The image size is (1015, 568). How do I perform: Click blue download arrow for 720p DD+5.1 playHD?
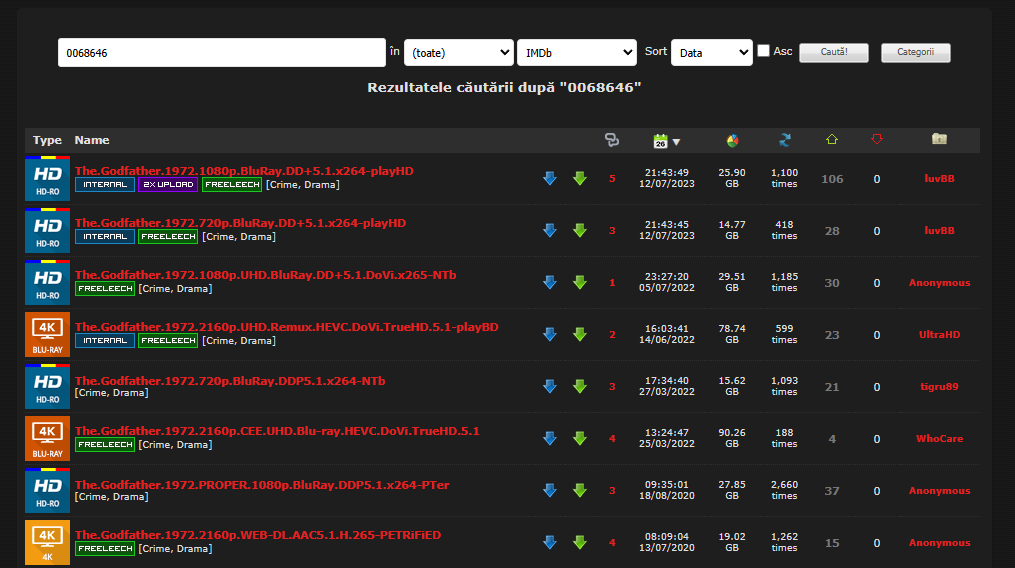[x=550, y=231]
